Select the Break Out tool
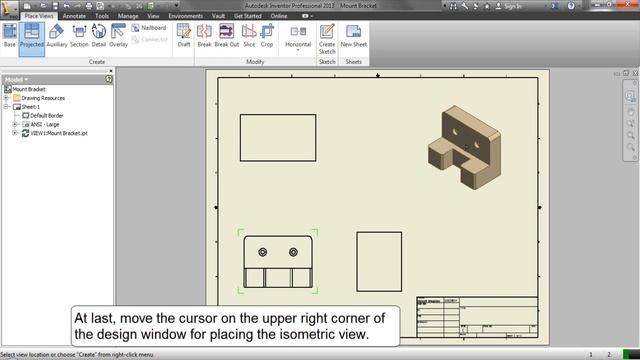This screenshot has height=360, width=640. click(227, 36)
